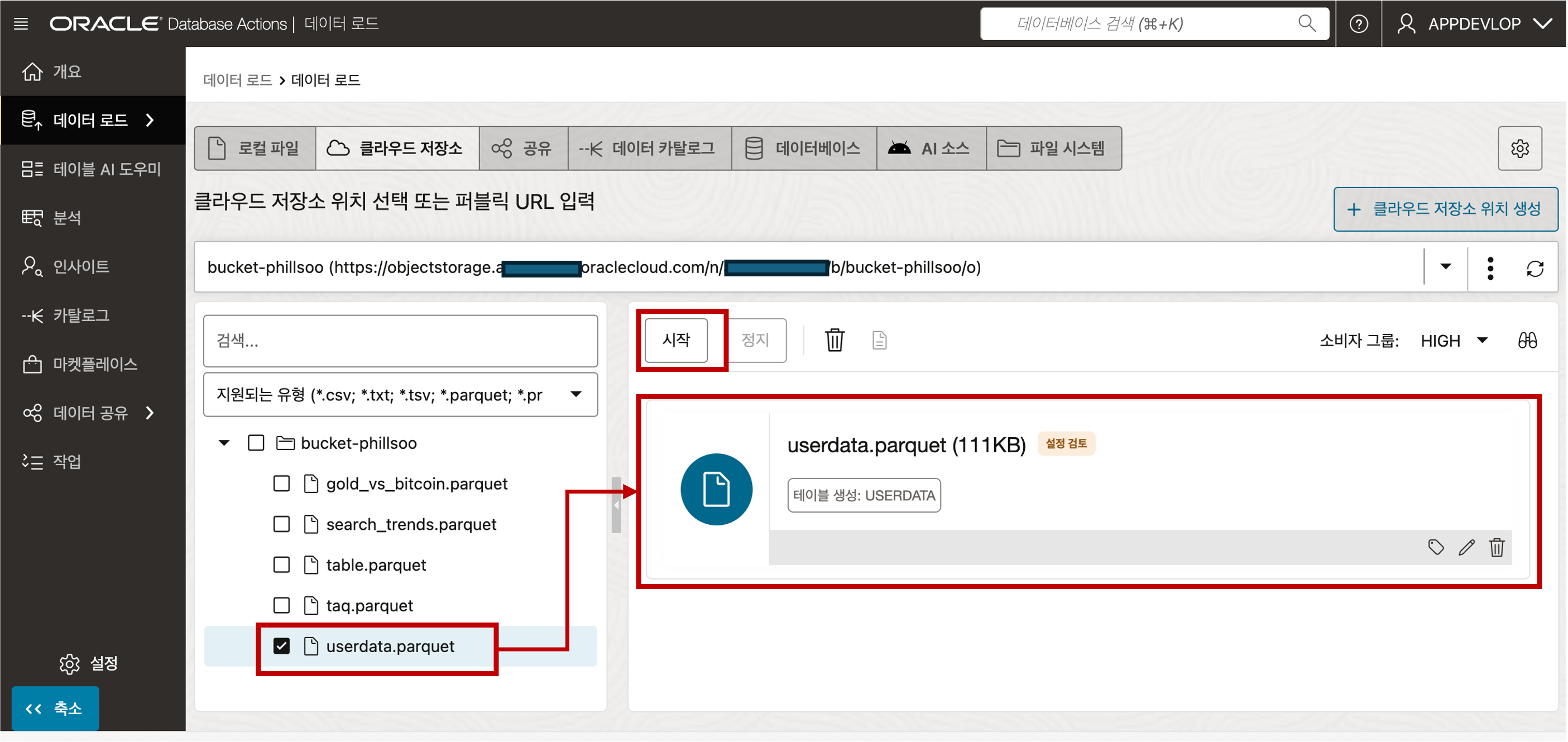Select search_trends.parquet file name
This screenshot has height=742, width=1568.
tap(411, 525)
